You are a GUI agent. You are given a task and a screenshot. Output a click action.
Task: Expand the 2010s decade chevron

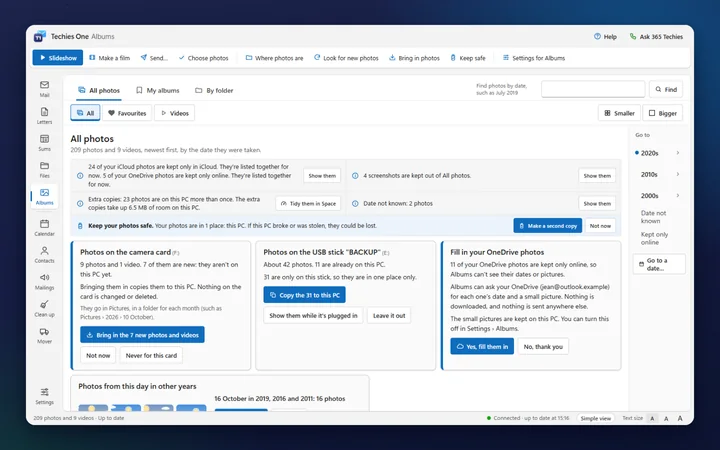click(x=678, y=174)
